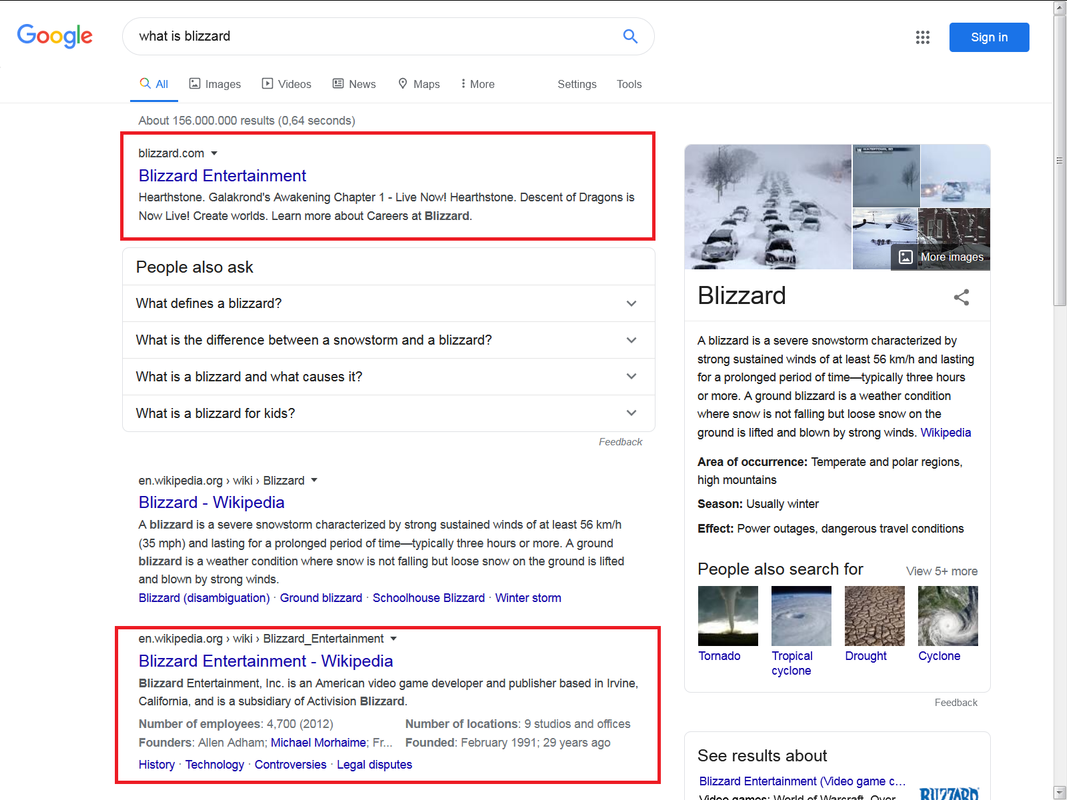Expand 'What is a blizzard and what causes it?'
1067x800 pixels.
point(388,377)
